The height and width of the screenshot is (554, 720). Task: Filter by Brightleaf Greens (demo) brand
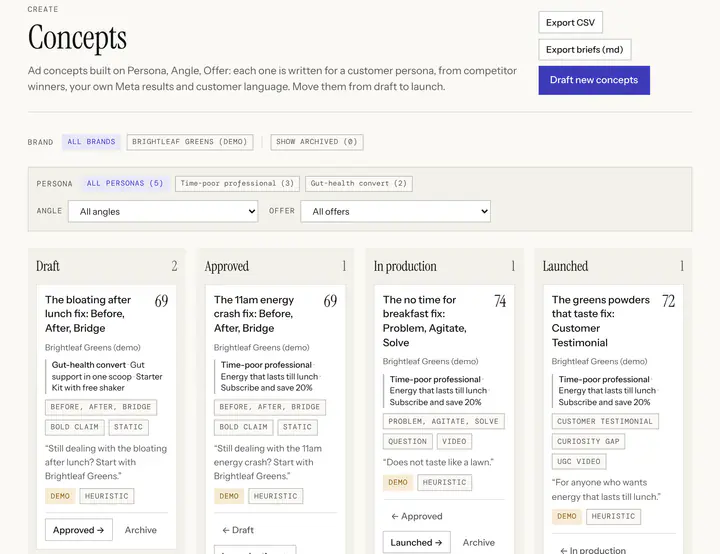pos(190,142)
